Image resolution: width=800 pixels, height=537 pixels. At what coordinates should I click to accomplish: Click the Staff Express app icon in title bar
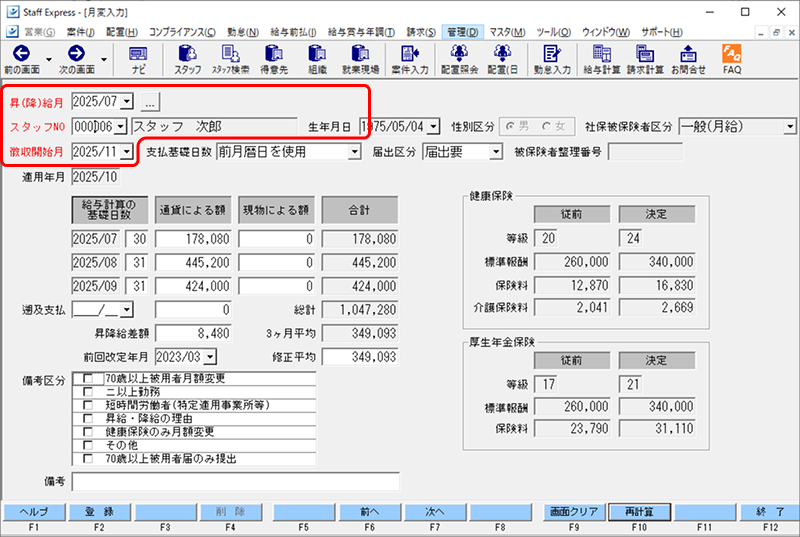[x=12, y=12]
